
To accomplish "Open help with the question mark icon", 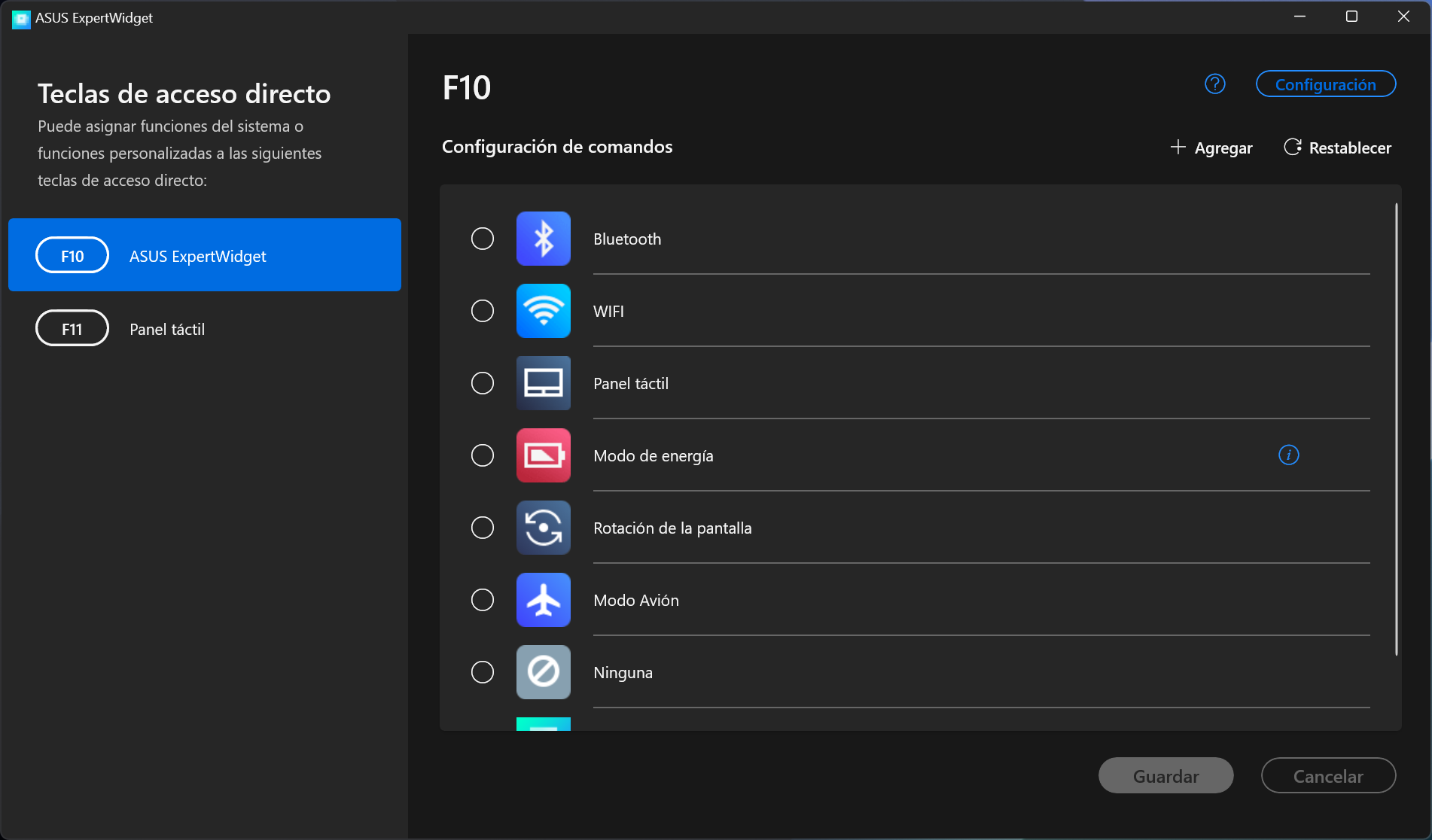I will [x=1214, y=84].
